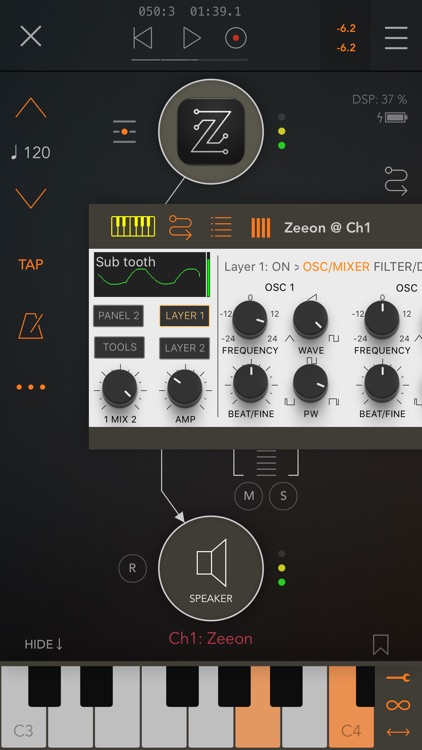
Task: Click the DSP: 37 % indicator
Action: tap(380, 99)
